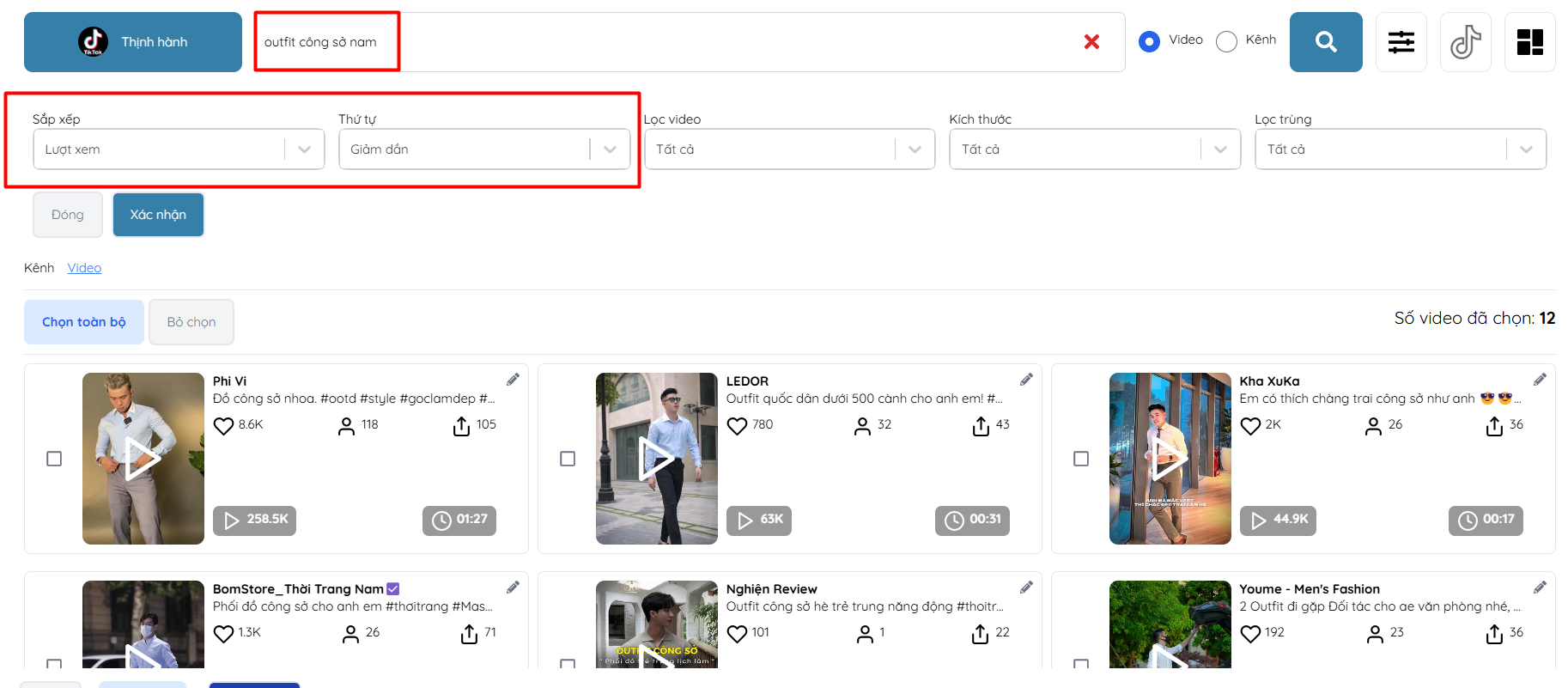The width and height of the screenshot is (1568, 688).
Task: Open the Thứ tự Giảm dần dropdown
Action: pos(484,149)
